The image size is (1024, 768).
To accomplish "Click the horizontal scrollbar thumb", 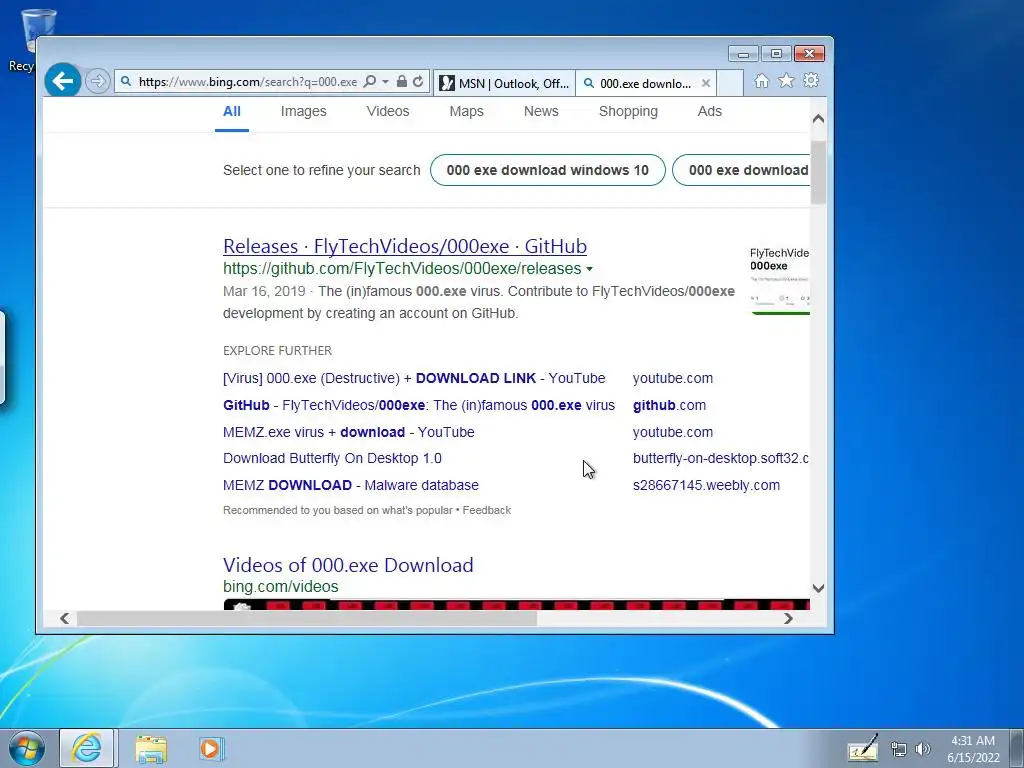I will 307,618.
